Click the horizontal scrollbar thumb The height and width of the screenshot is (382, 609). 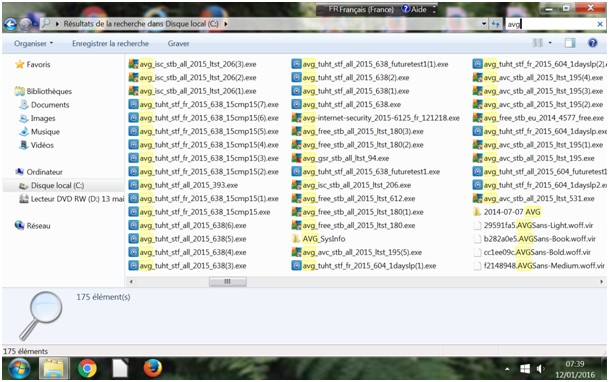228,281
